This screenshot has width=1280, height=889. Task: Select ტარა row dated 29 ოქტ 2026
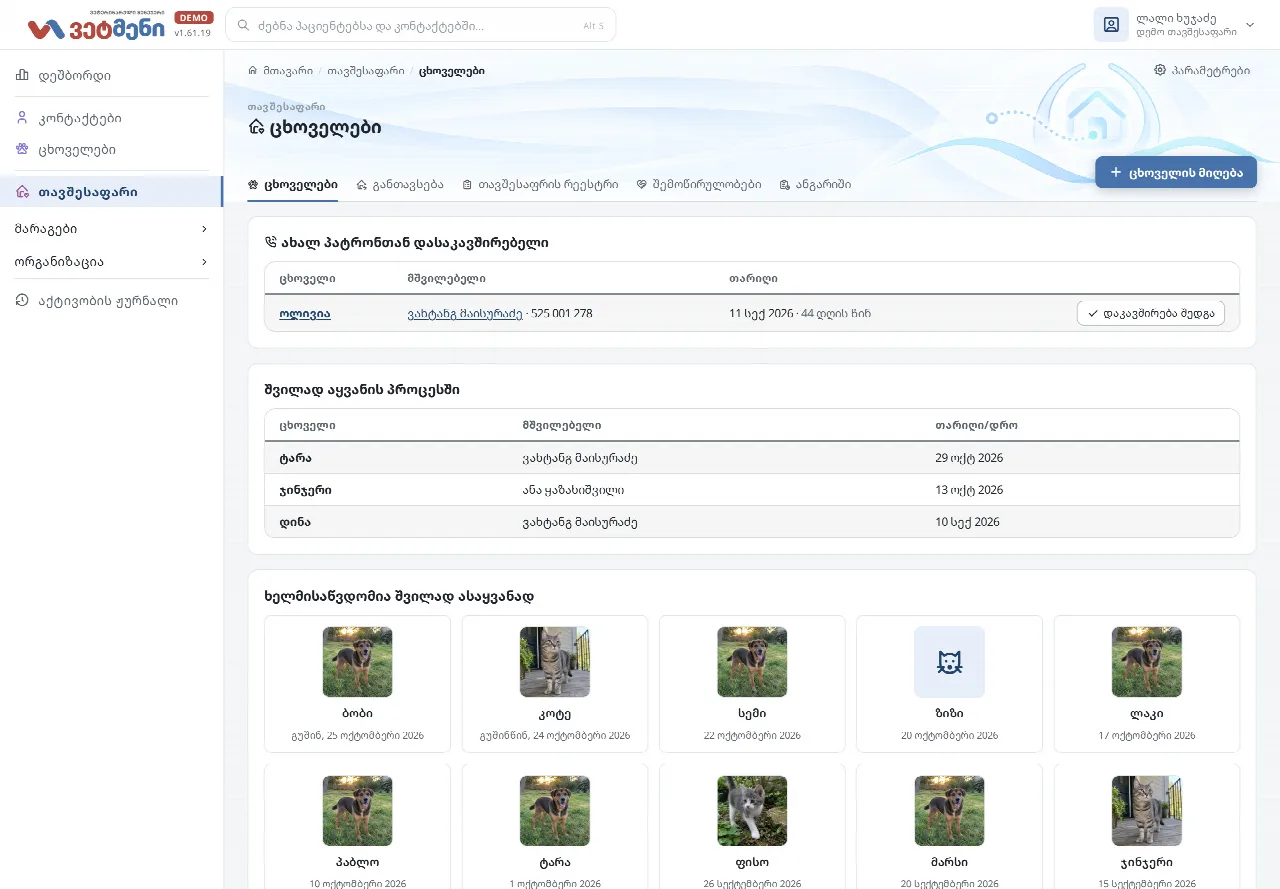click(x=752, y=458)
